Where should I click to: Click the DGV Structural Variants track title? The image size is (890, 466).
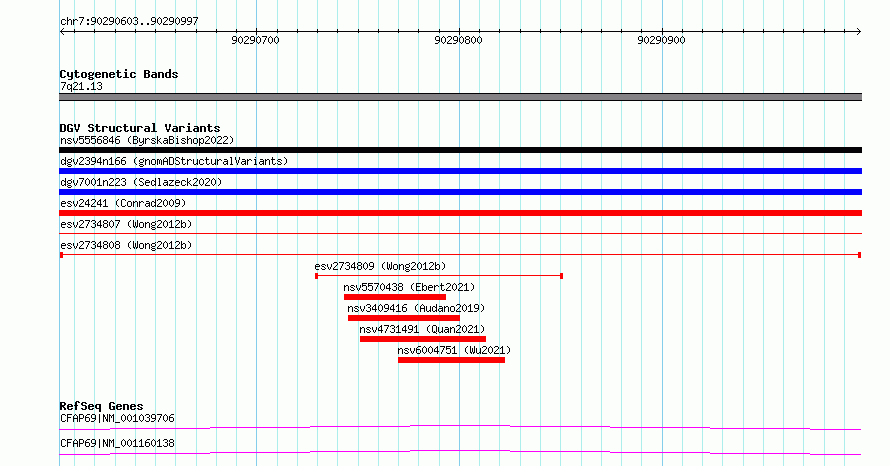coord(140,128)
